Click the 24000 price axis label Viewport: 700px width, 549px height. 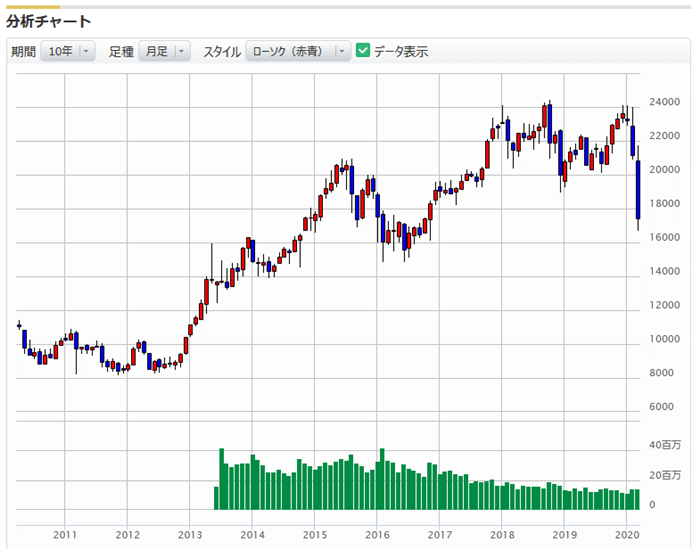[666, 102]
